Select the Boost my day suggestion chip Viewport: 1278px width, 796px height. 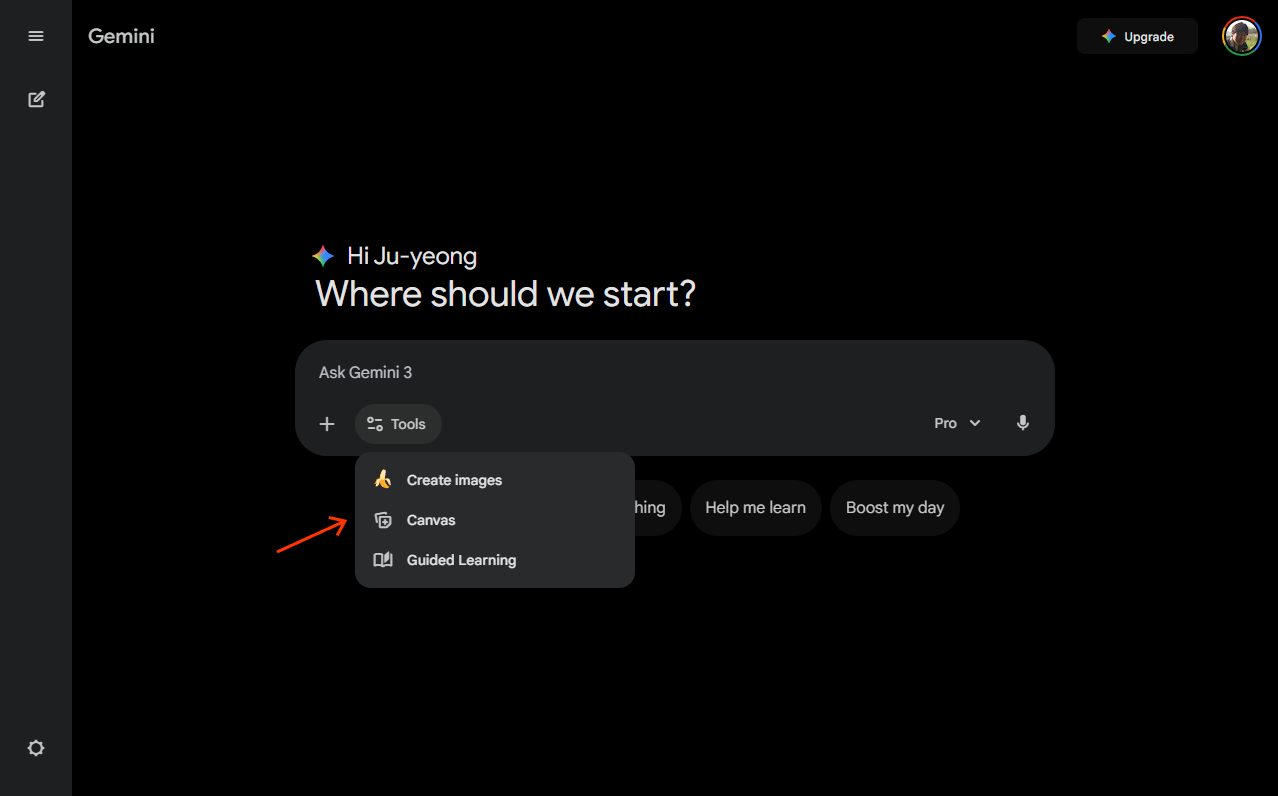pos(894,507)
